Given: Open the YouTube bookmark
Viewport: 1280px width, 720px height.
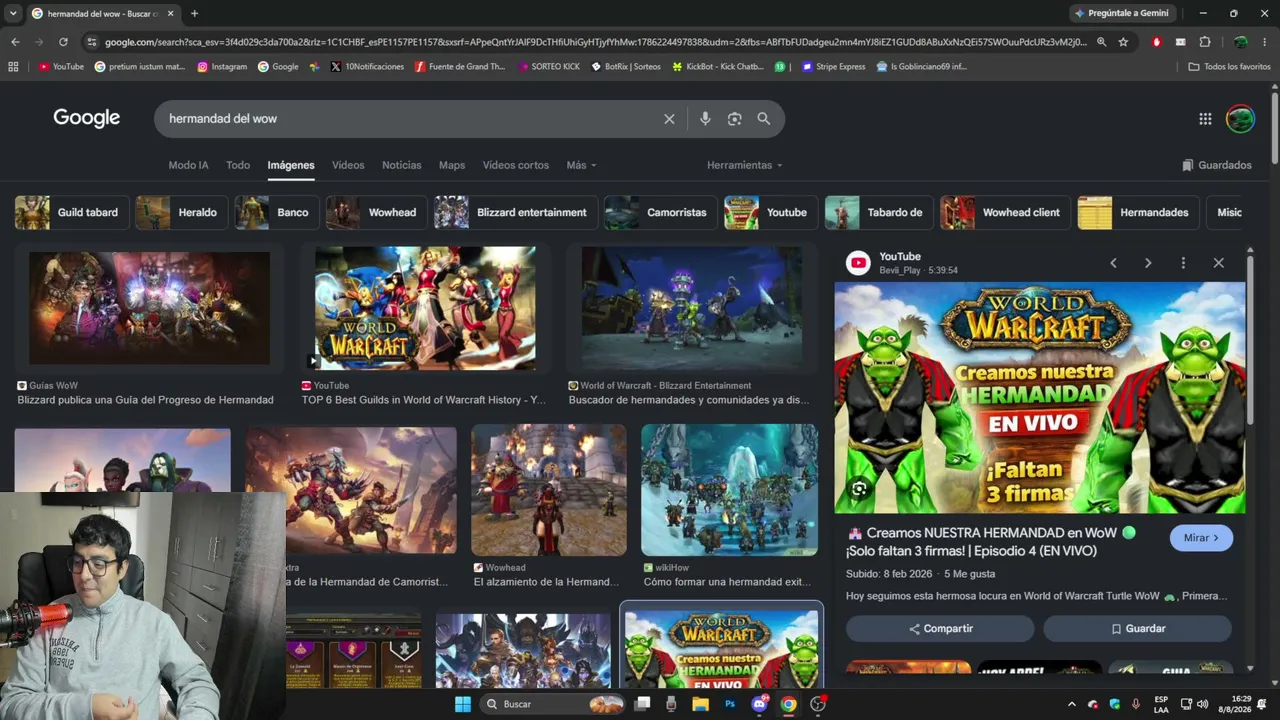Looking at the screenshot, I should 61,67.
